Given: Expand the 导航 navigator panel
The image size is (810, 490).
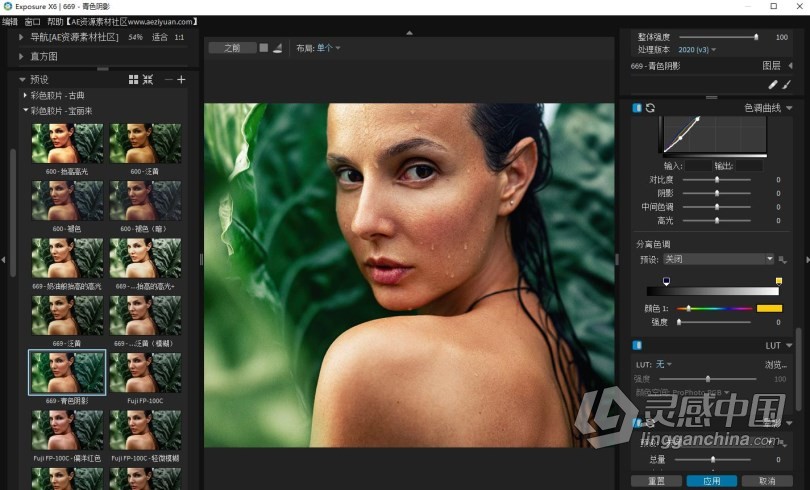Looking at the screenshot, I should click(21, 37).
